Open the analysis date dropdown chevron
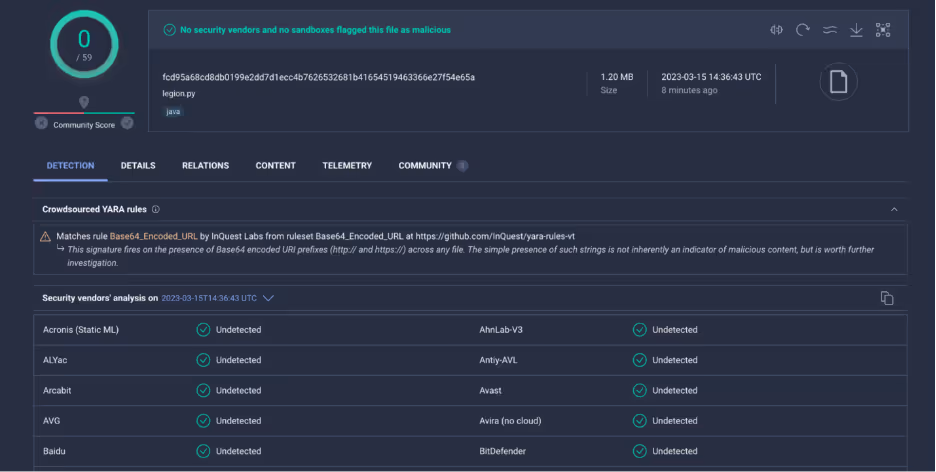936x472 pixels. [268, 298]
